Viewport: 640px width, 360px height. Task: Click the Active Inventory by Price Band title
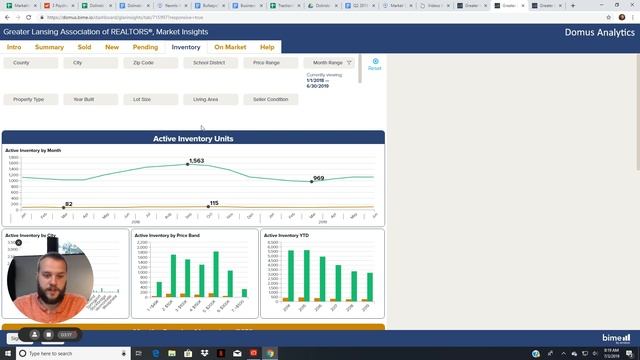coord(167,236)
